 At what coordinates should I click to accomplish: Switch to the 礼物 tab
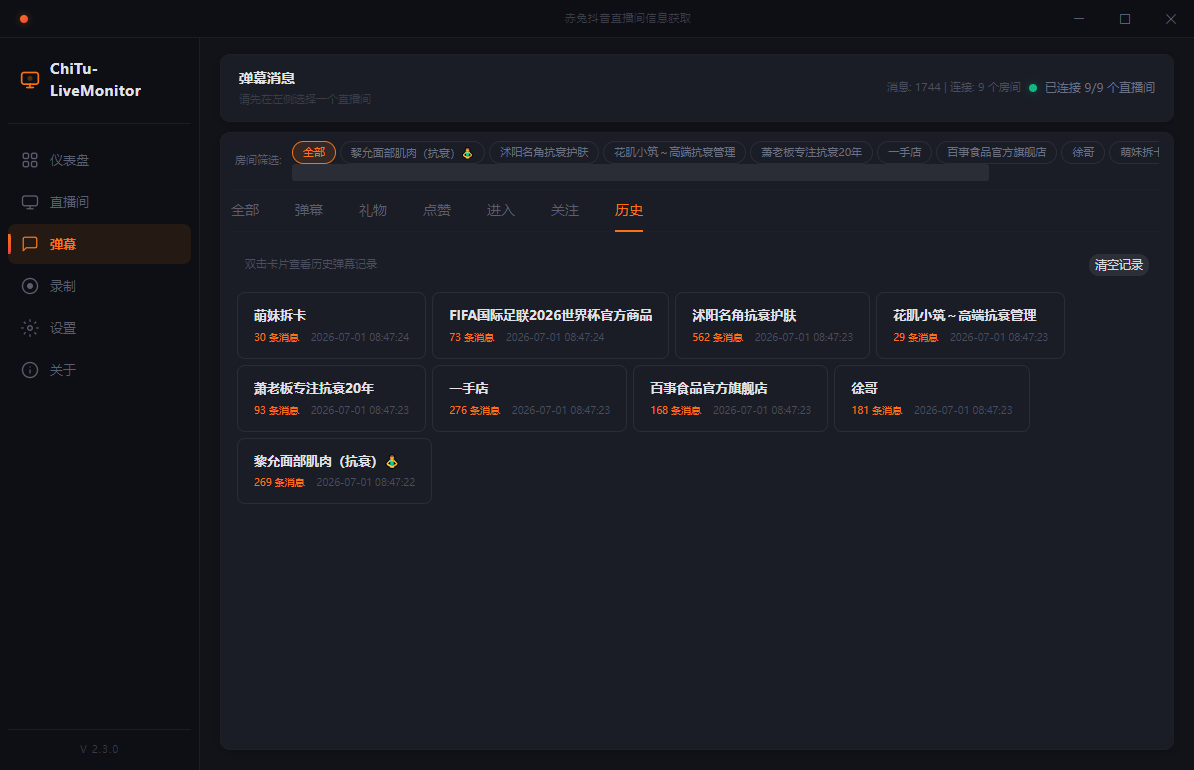click(373, 210)
